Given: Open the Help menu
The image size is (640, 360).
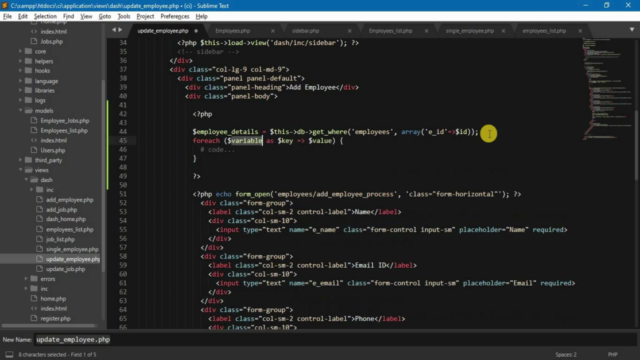Looking at the screenshot, I should pyautogui.click(x=202, y=16).
